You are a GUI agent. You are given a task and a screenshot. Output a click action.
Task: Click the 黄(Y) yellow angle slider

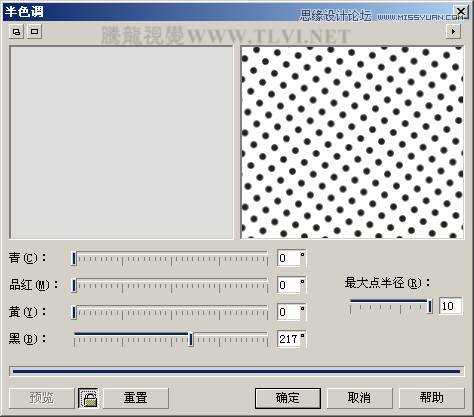pyautogui.click(x=170, y=312)
